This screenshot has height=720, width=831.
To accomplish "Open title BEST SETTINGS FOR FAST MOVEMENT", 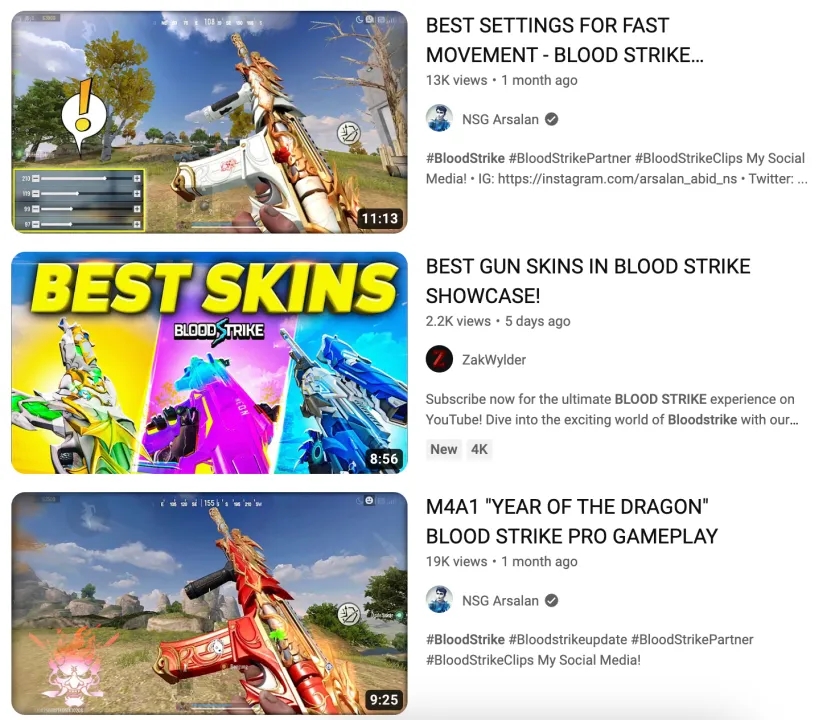I will pos(565,40).
